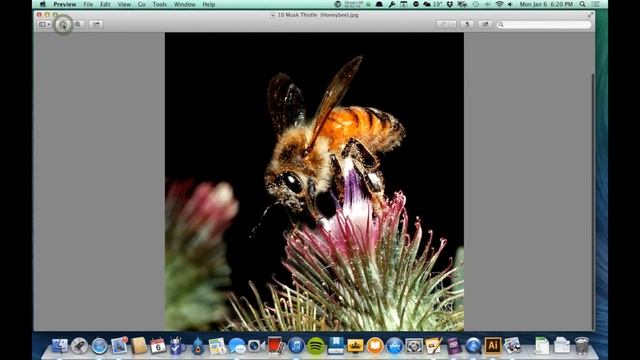Click the Share toolbar button

(x=96, y=24)
